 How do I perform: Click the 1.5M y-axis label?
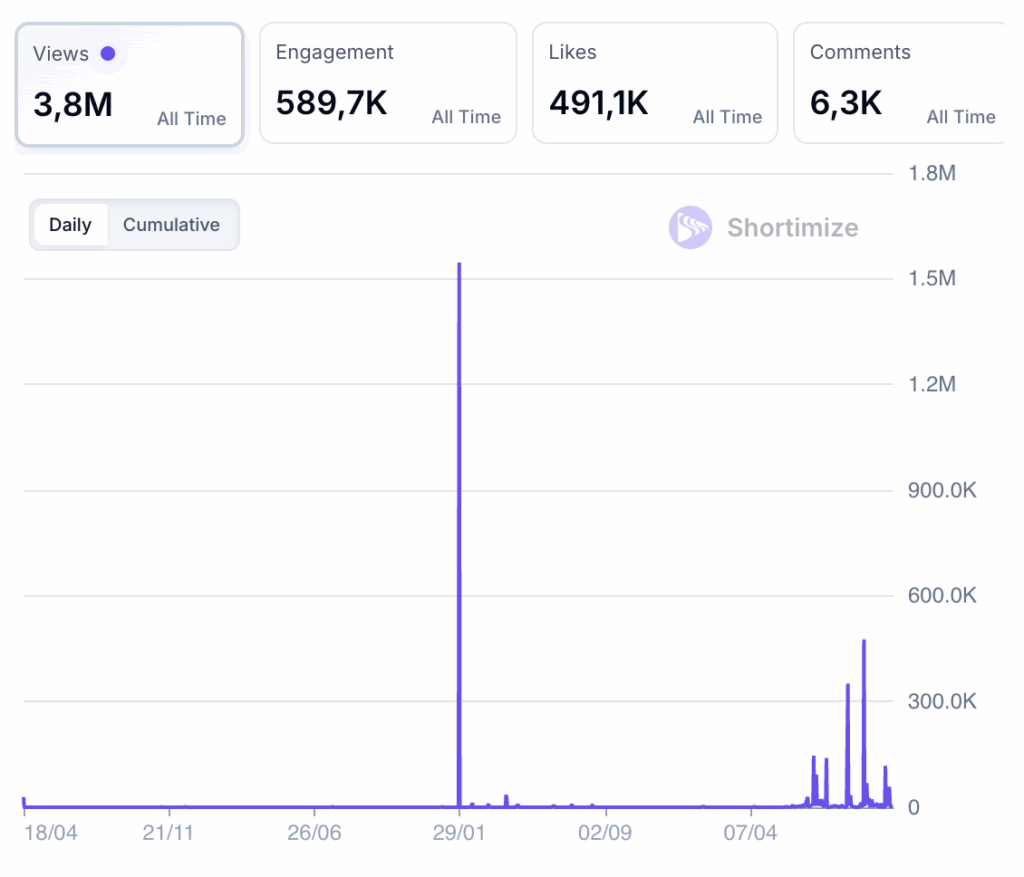point(931,278)
